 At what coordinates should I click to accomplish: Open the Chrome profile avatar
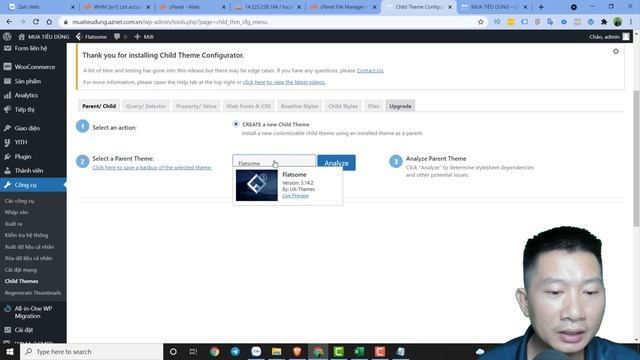pyautogui.click(x=618, y=22)
